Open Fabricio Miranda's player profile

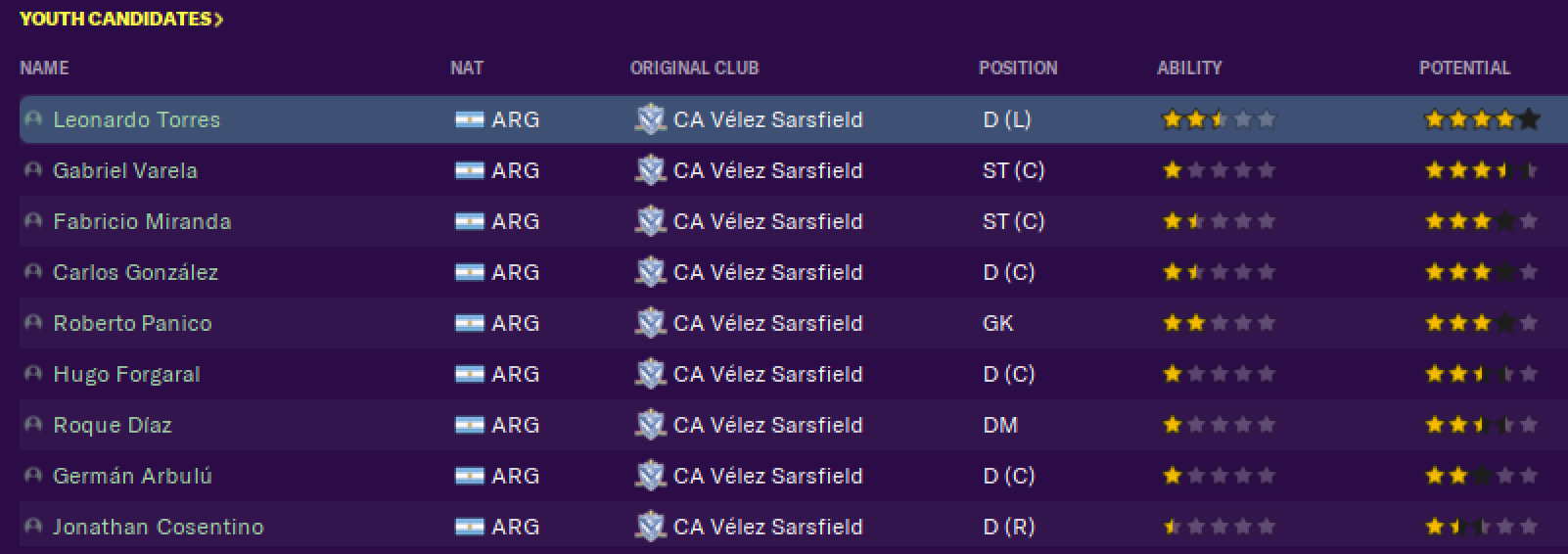pyautogui.click(x=142, y=221)
